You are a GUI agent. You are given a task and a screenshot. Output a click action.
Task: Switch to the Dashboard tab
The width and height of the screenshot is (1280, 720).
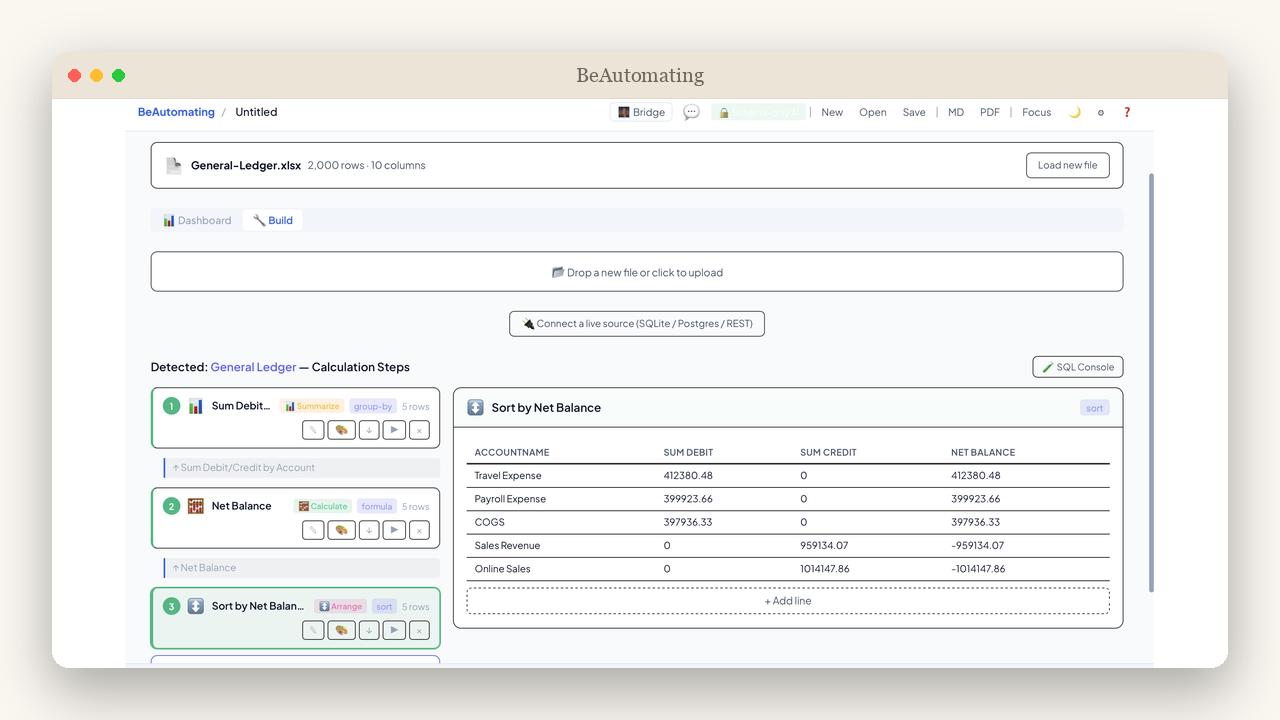(197, 220)
